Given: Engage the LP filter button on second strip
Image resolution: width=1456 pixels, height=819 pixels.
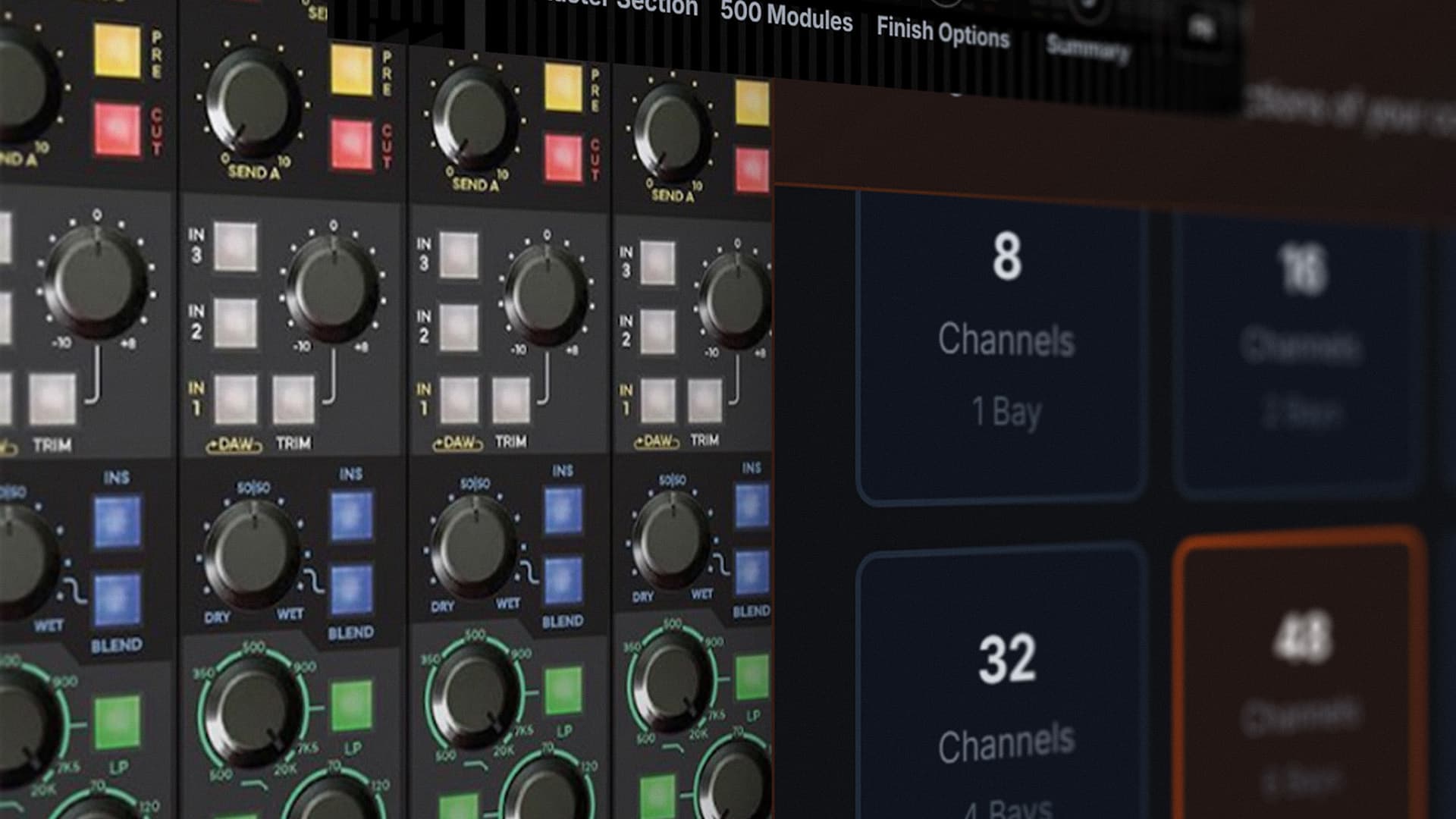Looking at the screenshot, I should coord(351,705).
